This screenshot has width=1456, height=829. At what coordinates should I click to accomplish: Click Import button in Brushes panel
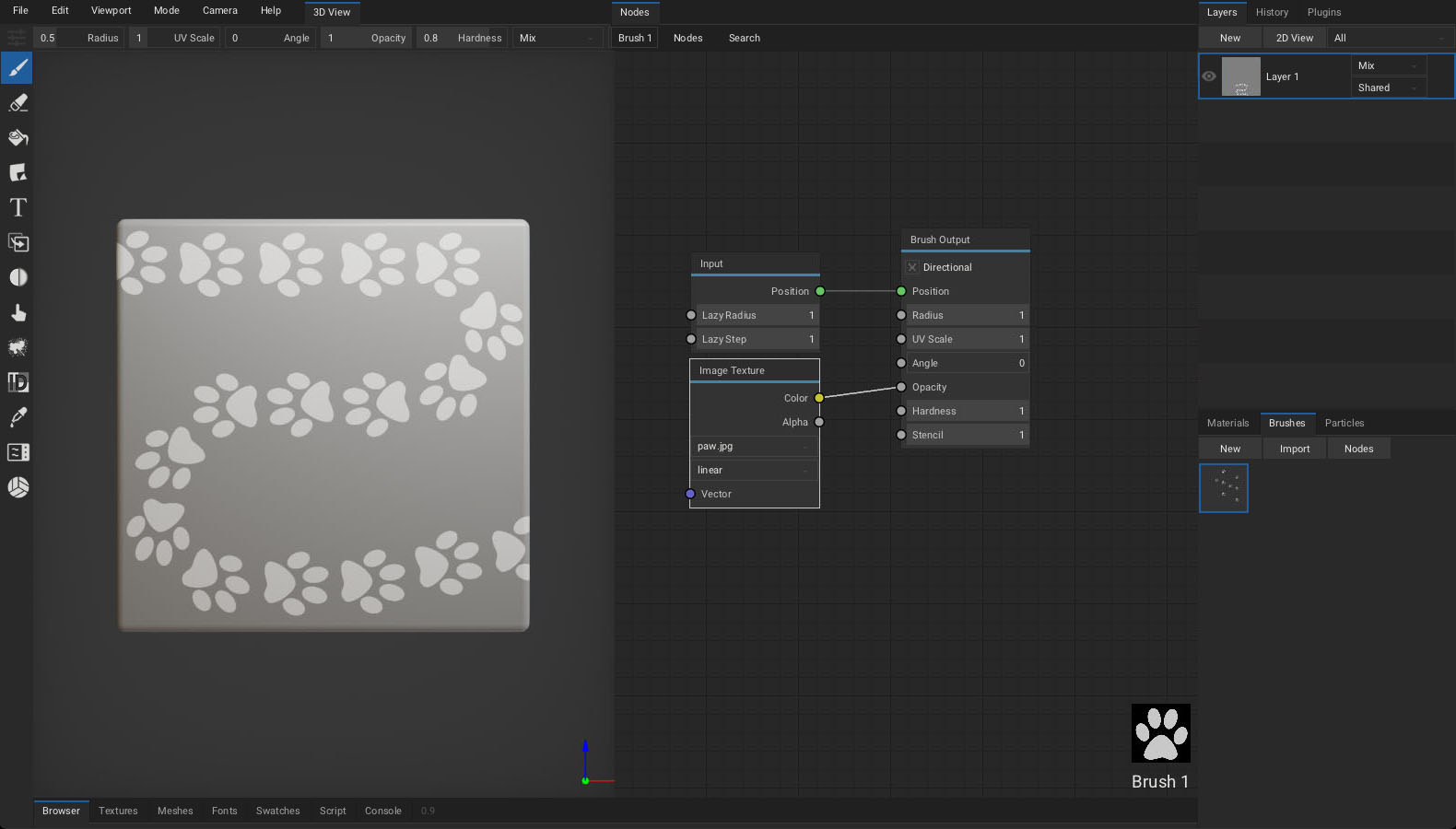(1294, 450)
